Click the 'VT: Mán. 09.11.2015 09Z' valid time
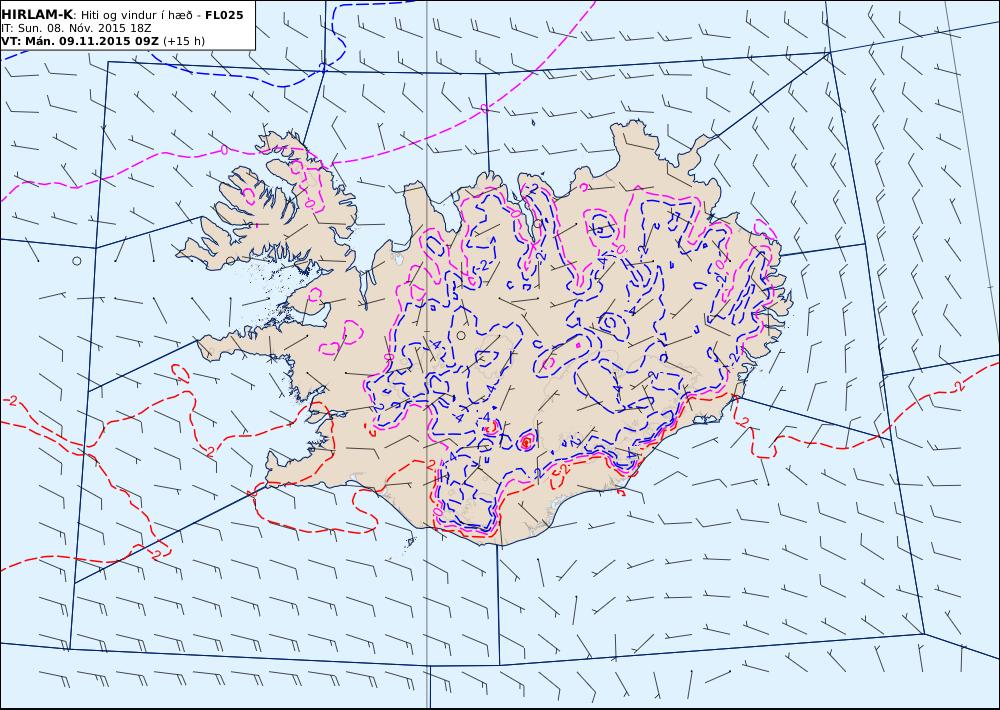1000x710 pixels. coord(80,41)
